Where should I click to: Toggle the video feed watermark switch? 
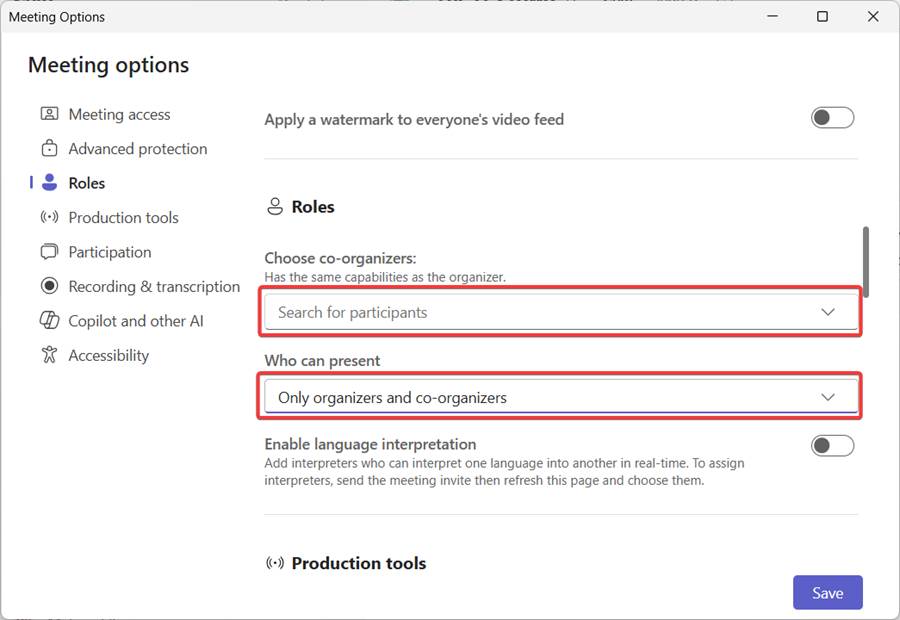[x=832, y=119]
